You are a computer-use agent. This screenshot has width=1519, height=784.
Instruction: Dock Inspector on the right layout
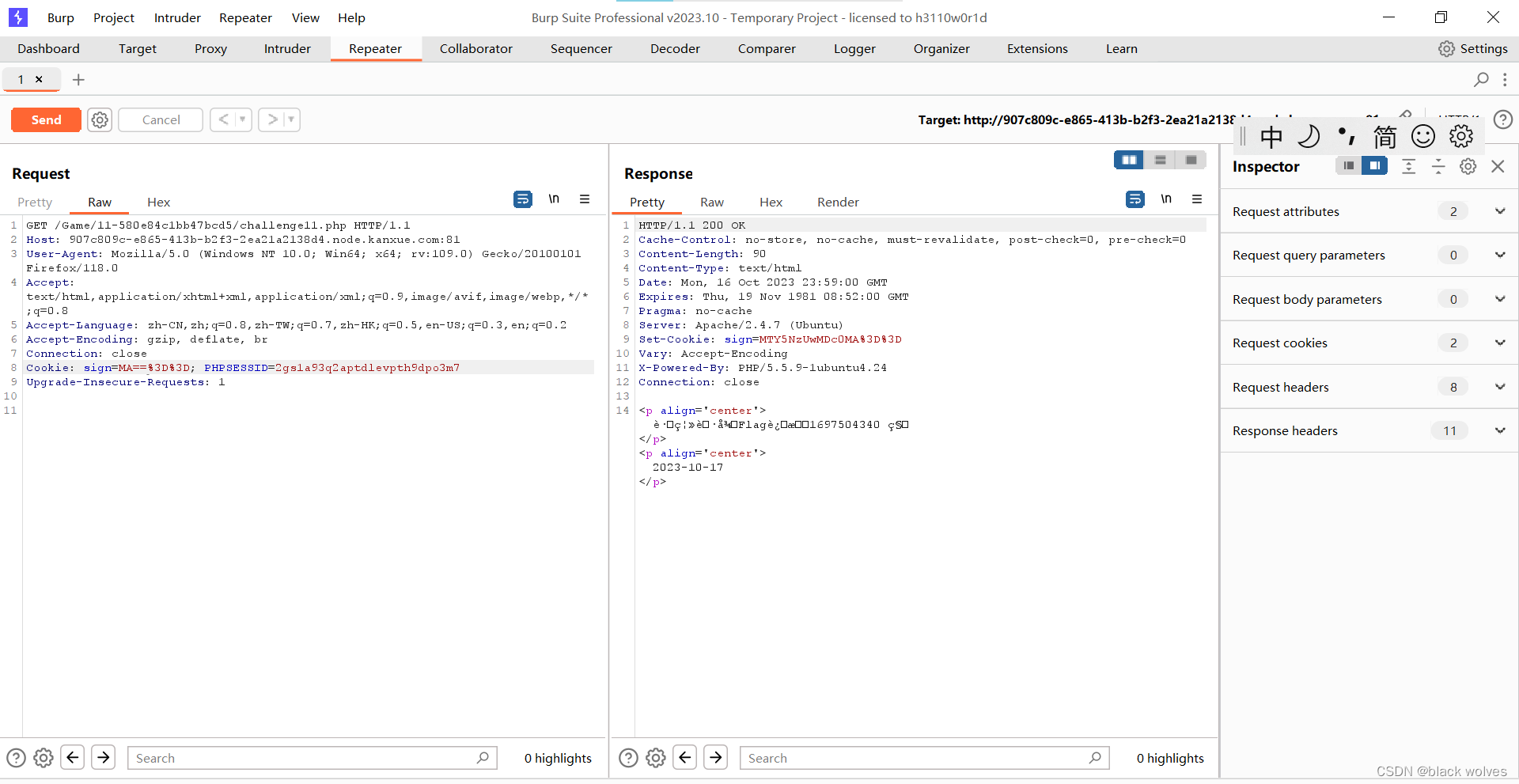pos(1375,165)
